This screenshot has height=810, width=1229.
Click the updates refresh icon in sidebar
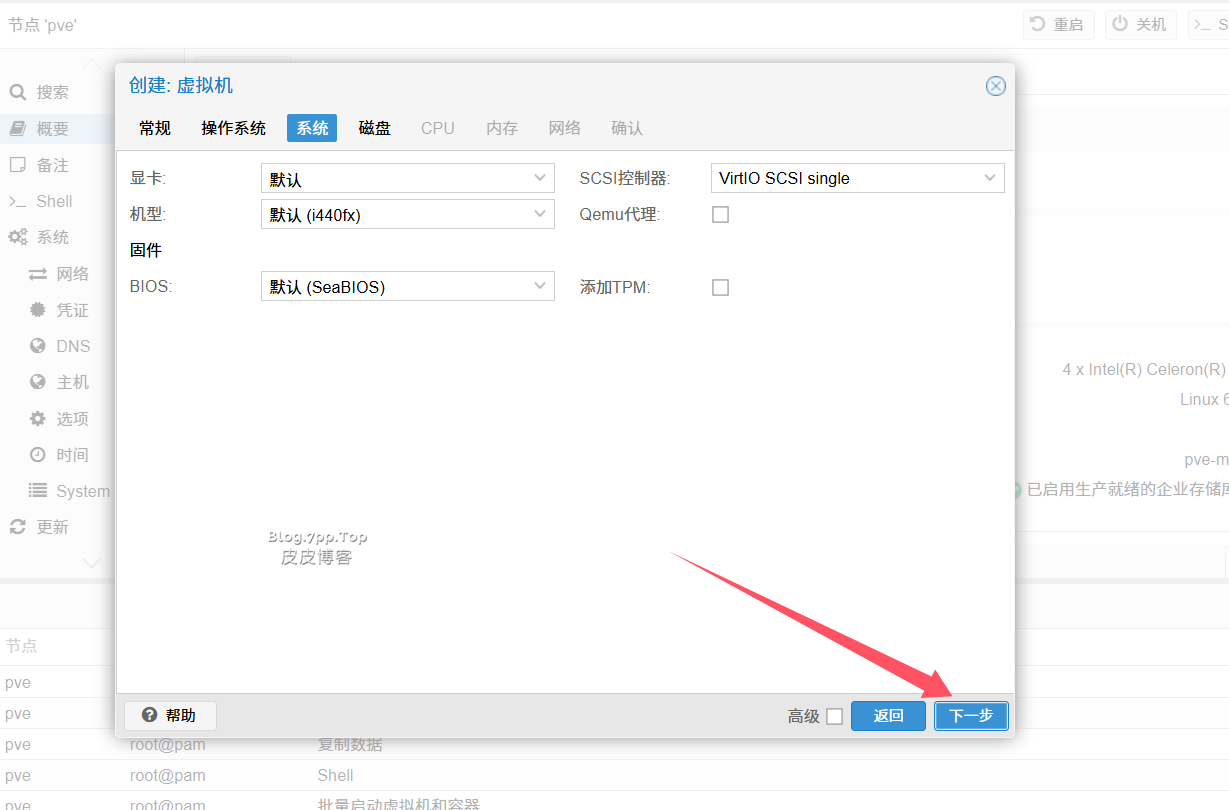pos(17,527)
